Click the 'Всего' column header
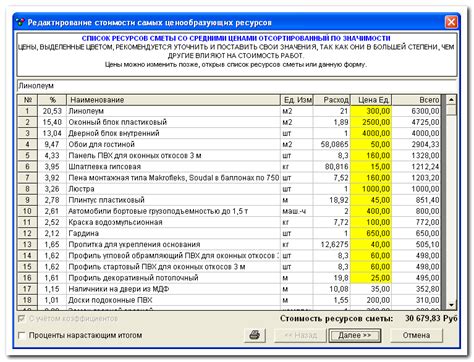 [416, 100]
